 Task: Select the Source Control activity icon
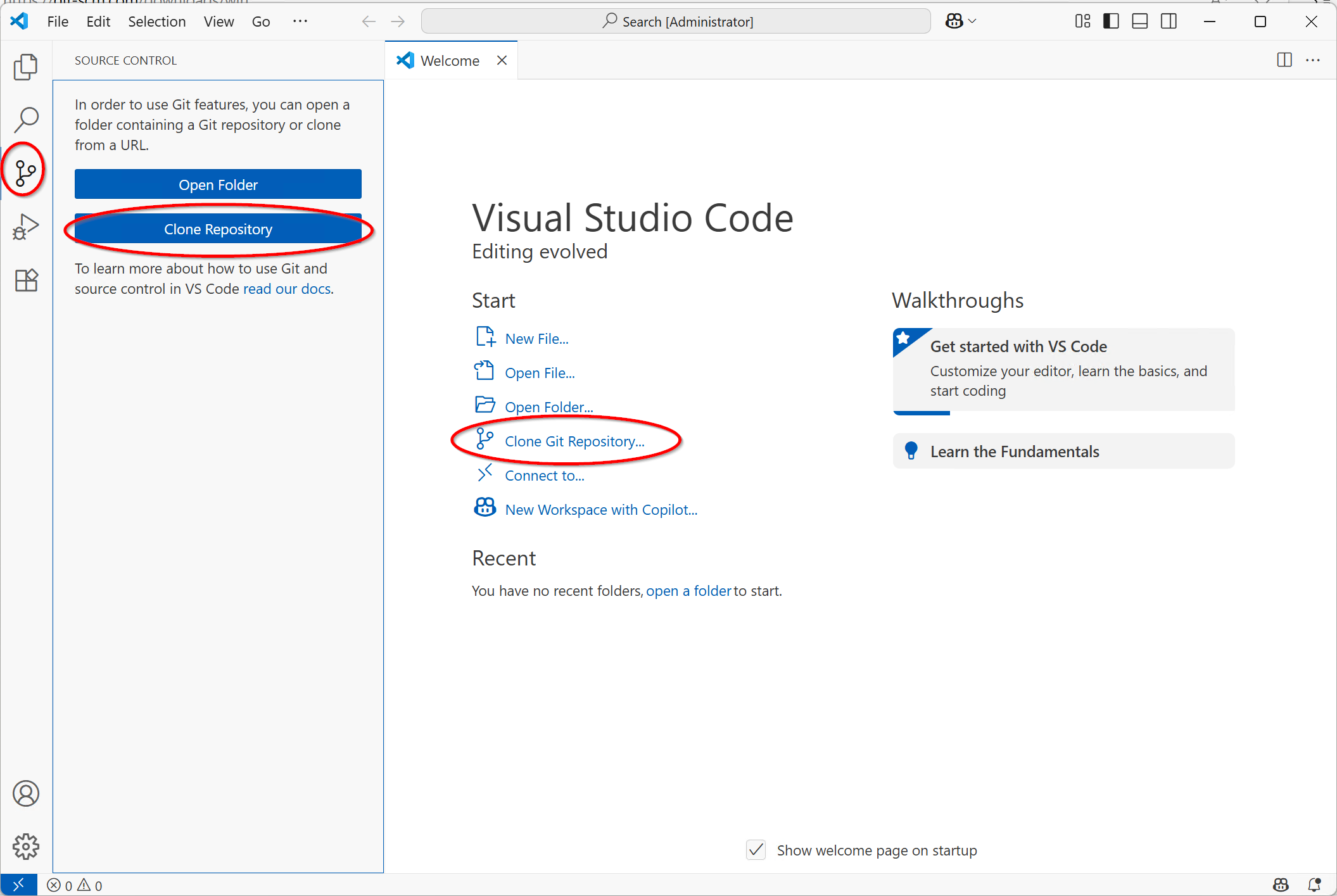click(25, 172)
